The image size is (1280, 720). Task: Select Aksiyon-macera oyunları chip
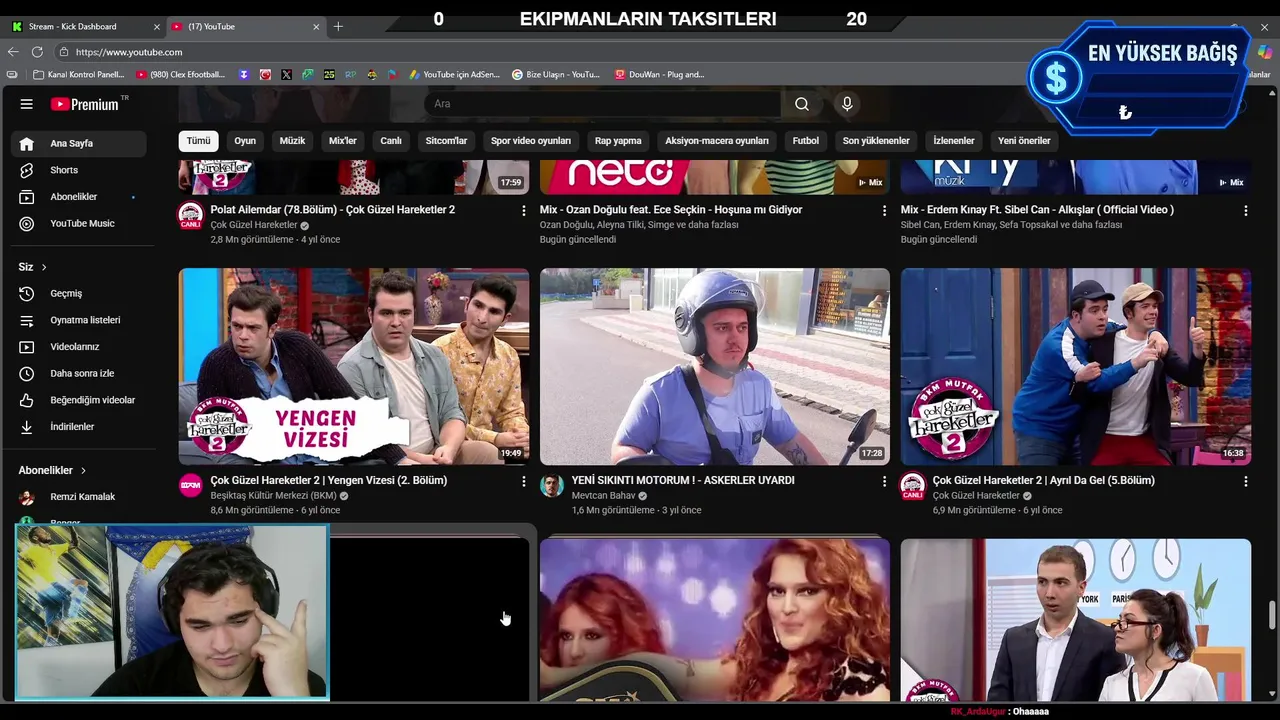pyautogui.click(x=717, y=141)
